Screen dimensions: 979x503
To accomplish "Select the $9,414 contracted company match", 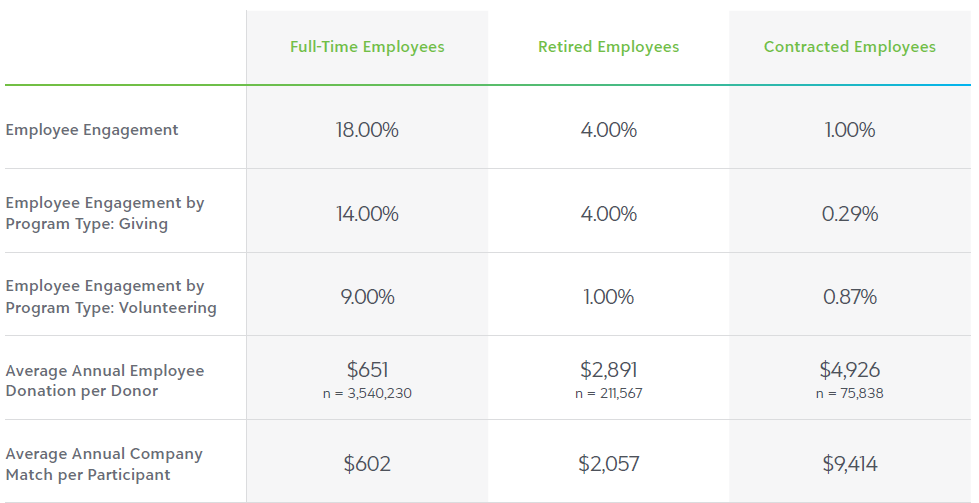I will (850, 464).
